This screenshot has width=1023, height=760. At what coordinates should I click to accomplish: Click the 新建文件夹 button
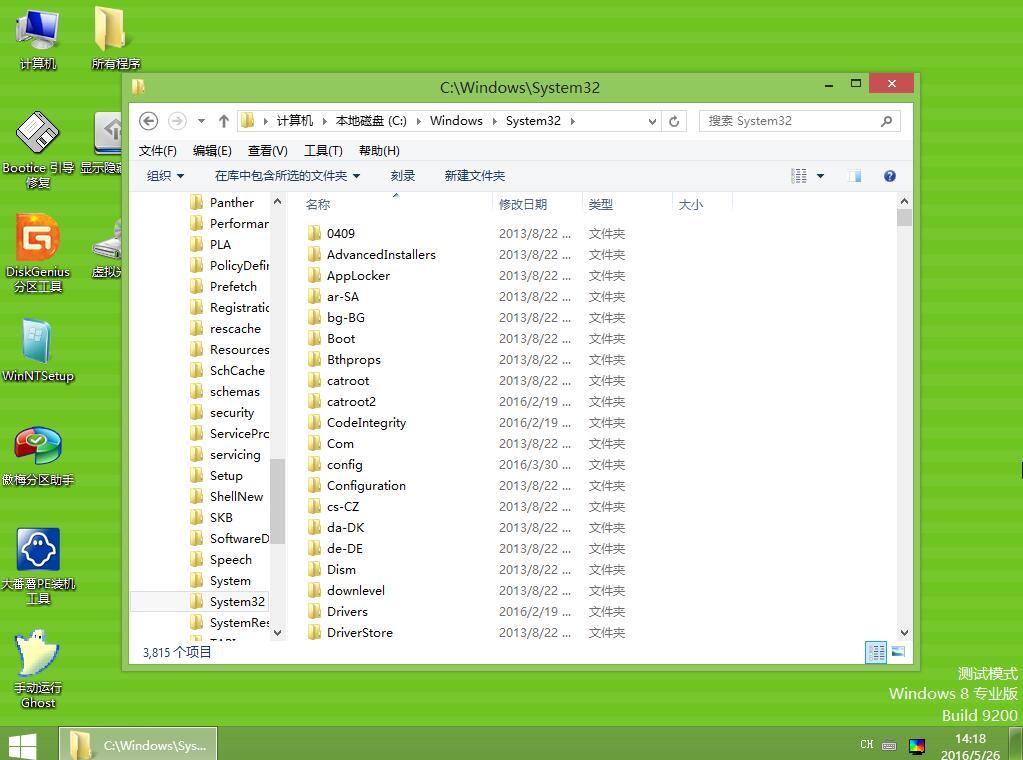pyautogui.click(x=474, y=175)
